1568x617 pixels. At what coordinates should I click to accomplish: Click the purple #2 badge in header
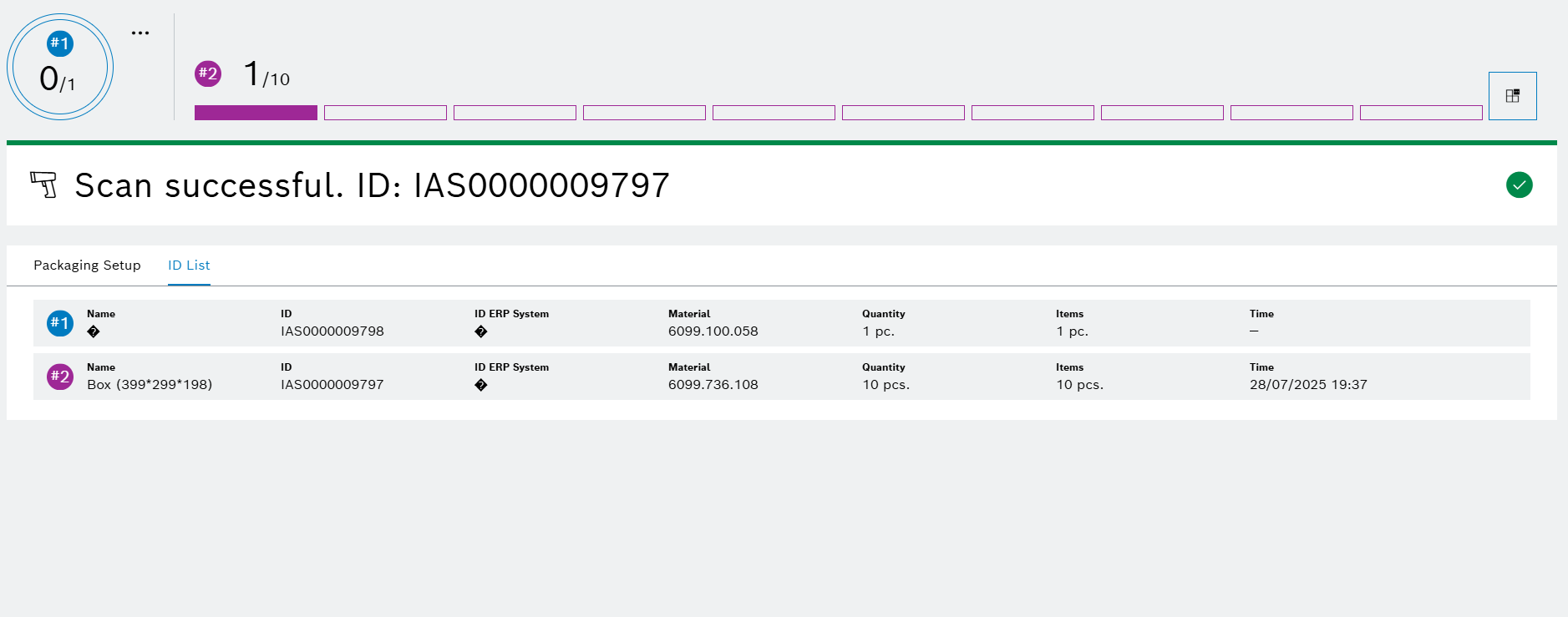[x=208, y=73]
